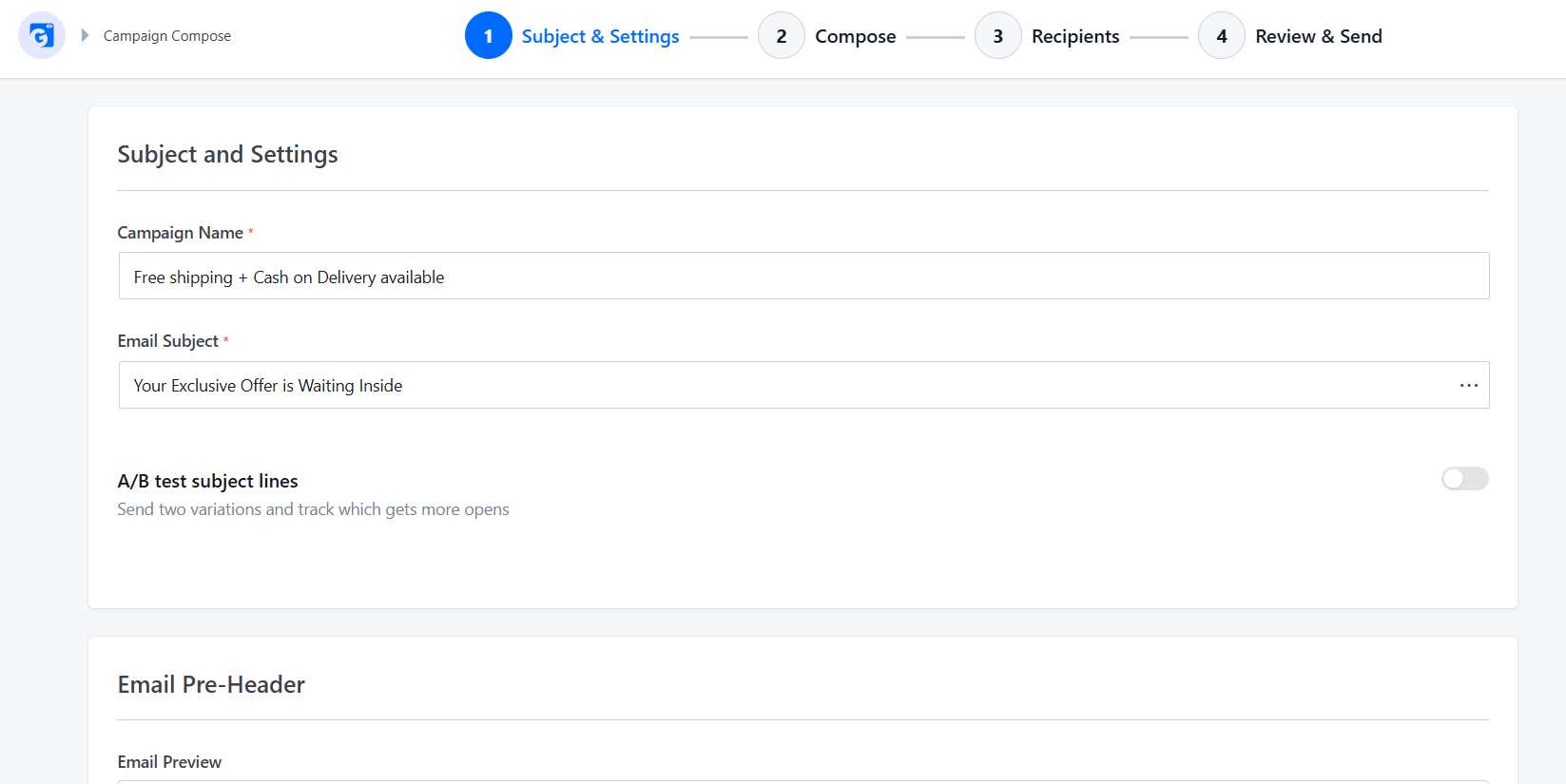Select step 1 circle icon
Screen dimensions: 1566x784
(x=489, y=35)
